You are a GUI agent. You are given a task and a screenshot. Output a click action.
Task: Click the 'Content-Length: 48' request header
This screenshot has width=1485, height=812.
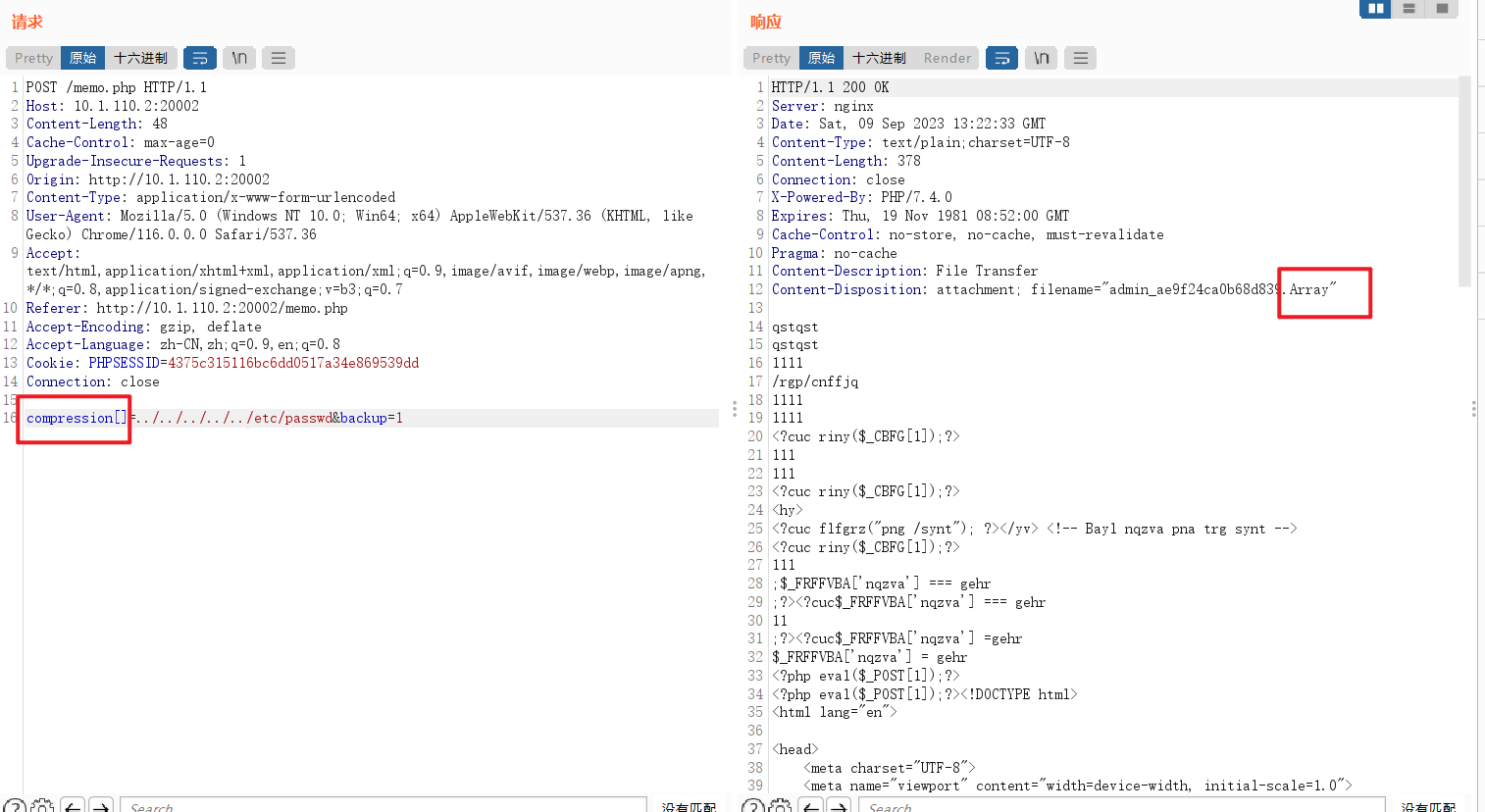(x=97, y=124)
